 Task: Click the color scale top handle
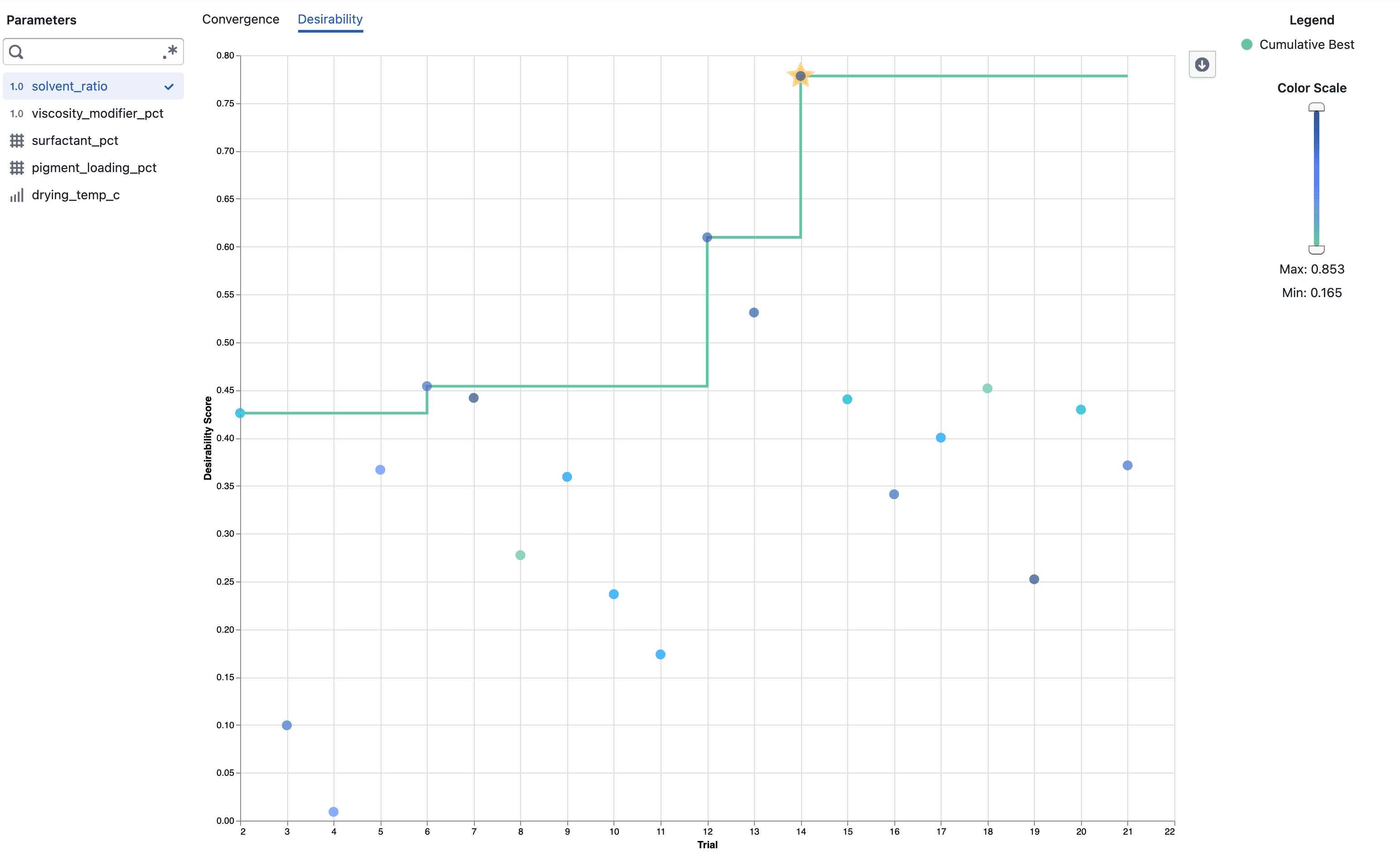(x=1316, y=107)
